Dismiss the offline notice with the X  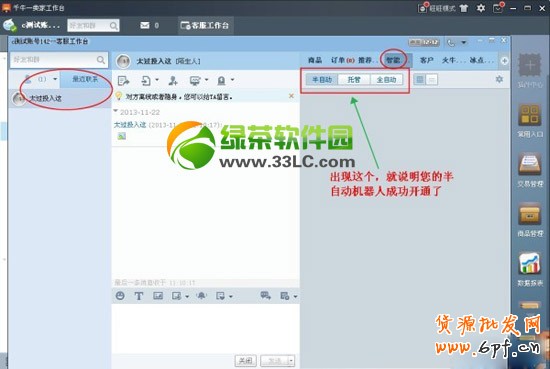[x=291, y=96]
